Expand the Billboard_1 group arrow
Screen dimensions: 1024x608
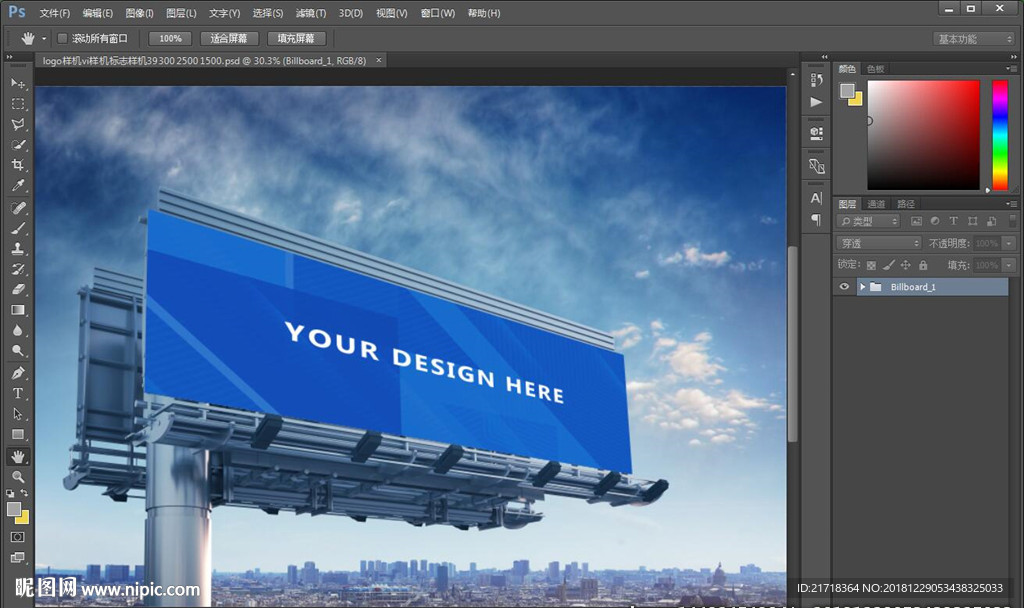pos(862,287)
